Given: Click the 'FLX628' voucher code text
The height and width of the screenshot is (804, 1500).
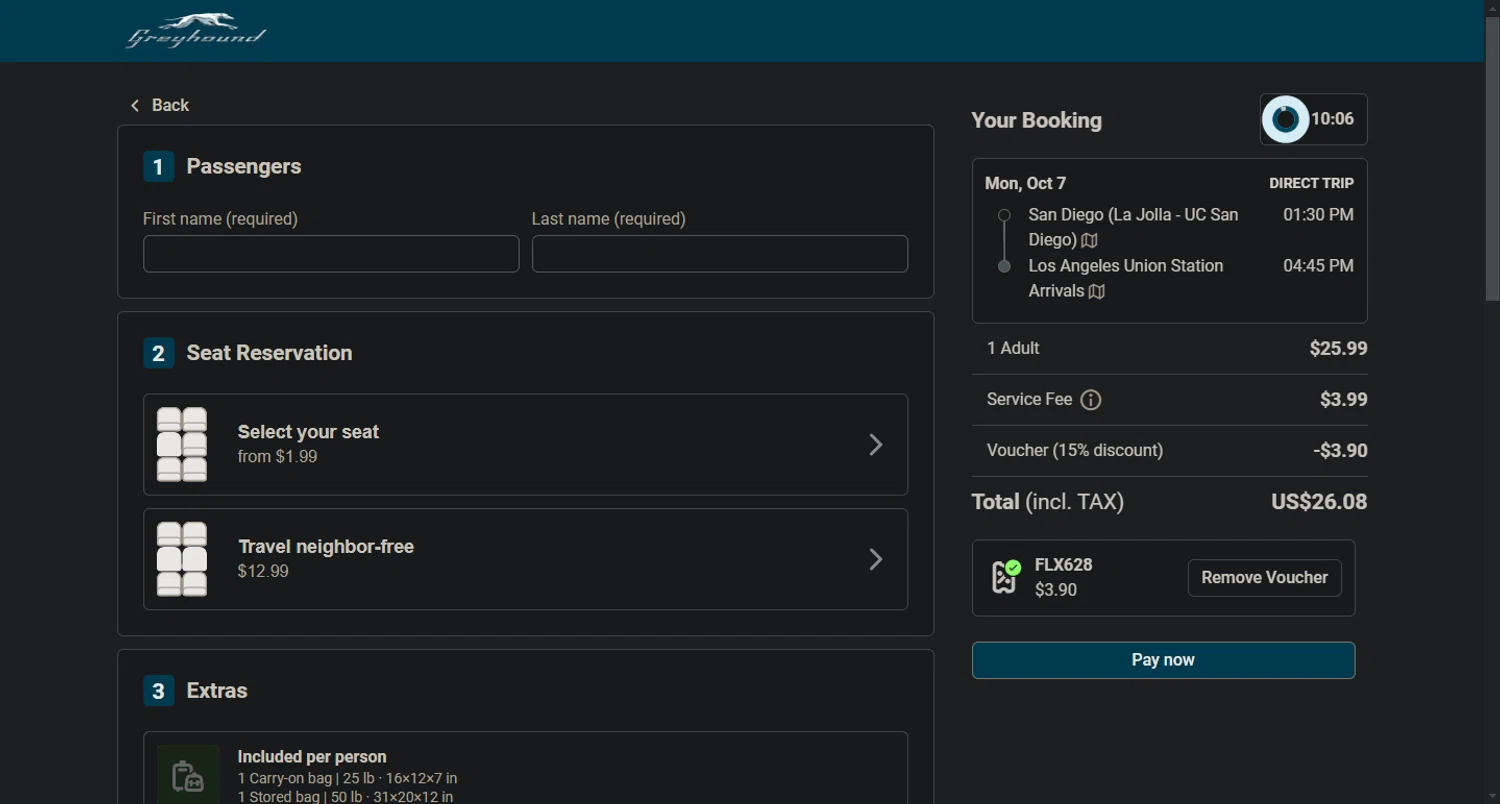Looking at the screenshot, I should pyautogui.click(x=1063, y=565).
